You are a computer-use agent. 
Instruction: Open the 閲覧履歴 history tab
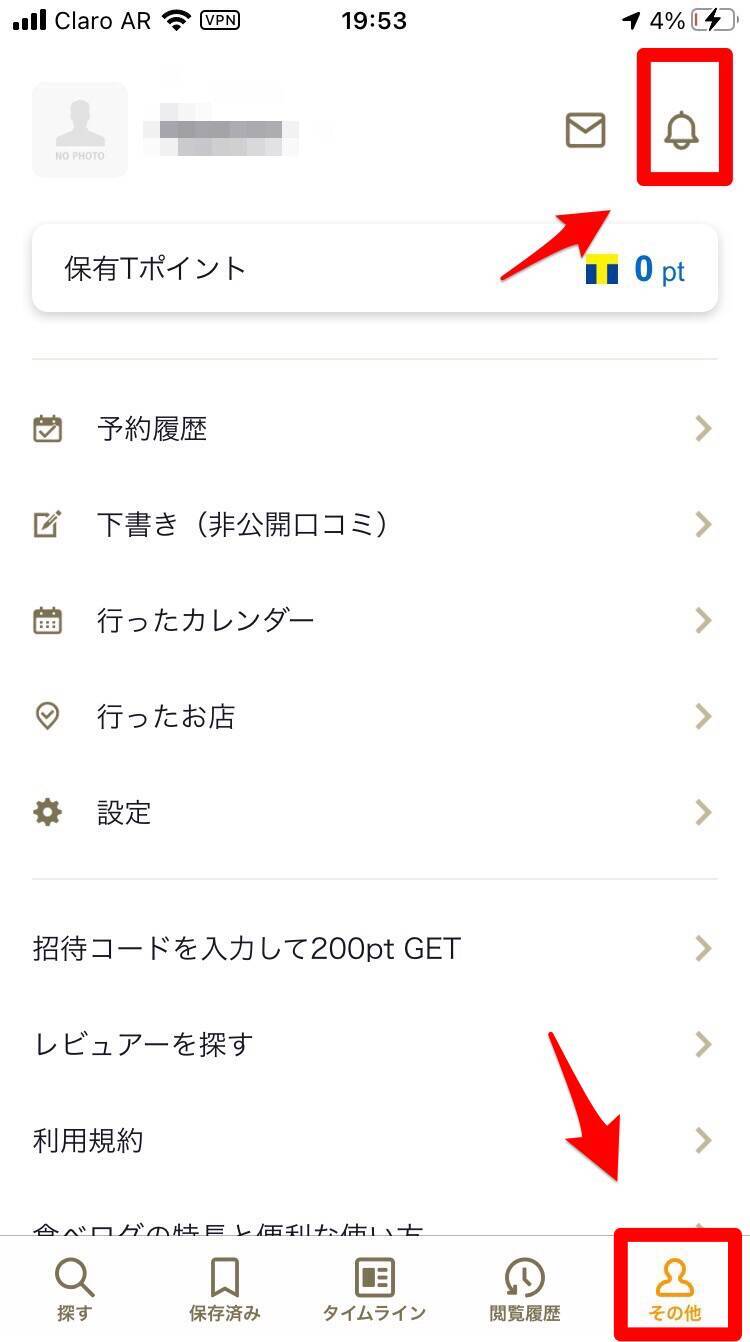524,1288
